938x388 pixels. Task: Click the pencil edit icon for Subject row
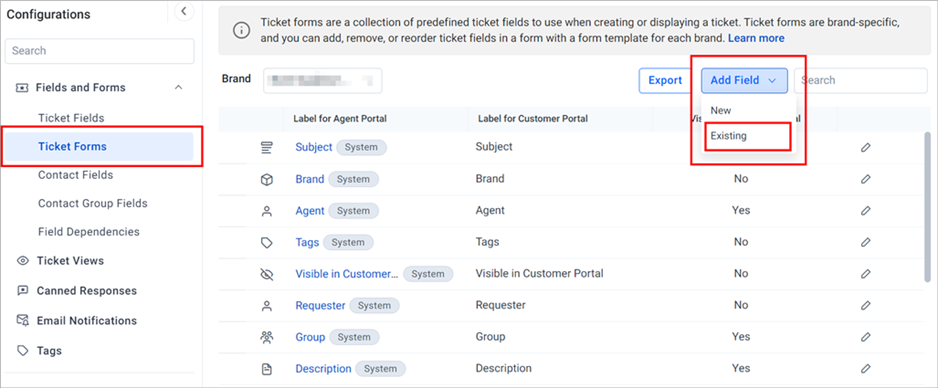(865, 147)
